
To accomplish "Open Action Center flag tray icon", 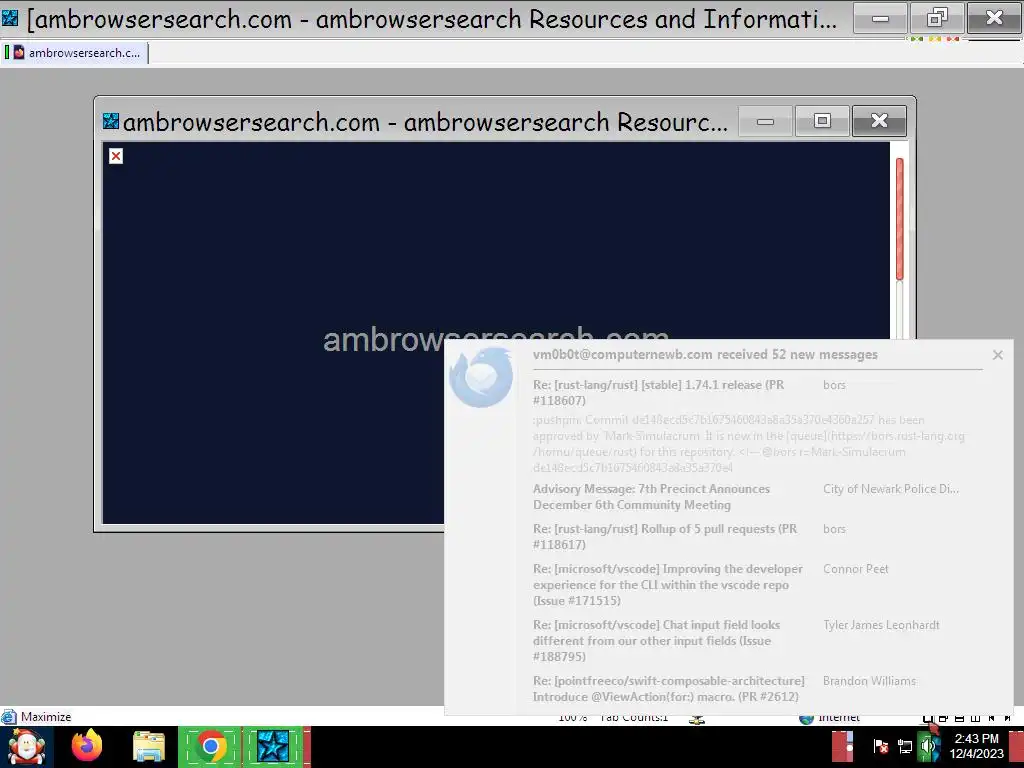I will point(880,746).
